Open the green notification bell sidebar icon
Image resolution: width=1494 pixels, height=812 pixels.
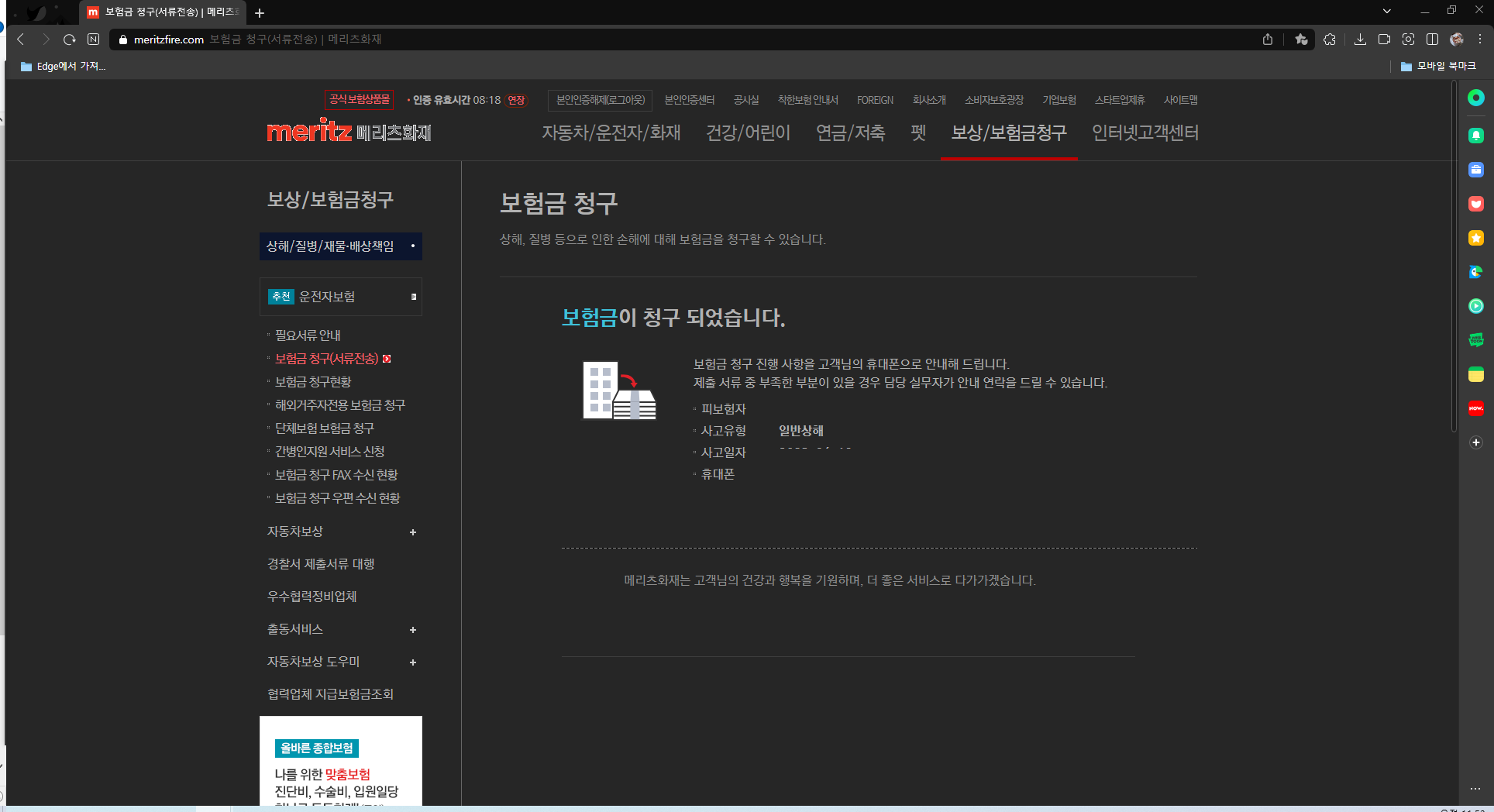(x=1476, y=136)
